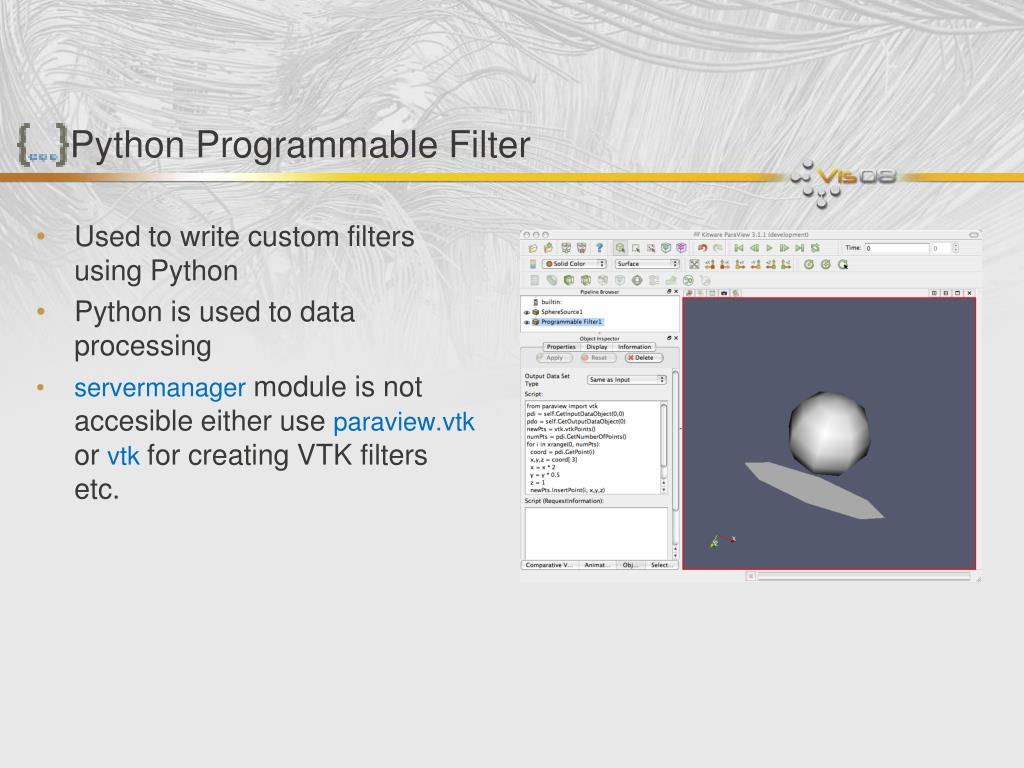1024x768 pixels.
Task: Click the white sphere in 3D view
Action: click(829, 432)
